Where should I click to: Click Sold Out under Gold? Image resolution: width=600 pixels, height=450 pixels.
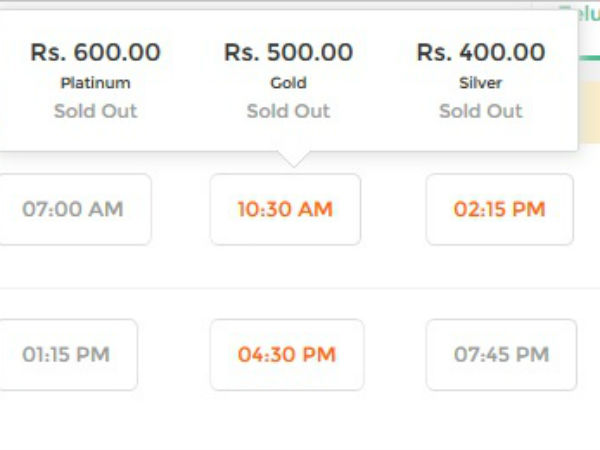[x=288, y=111]
